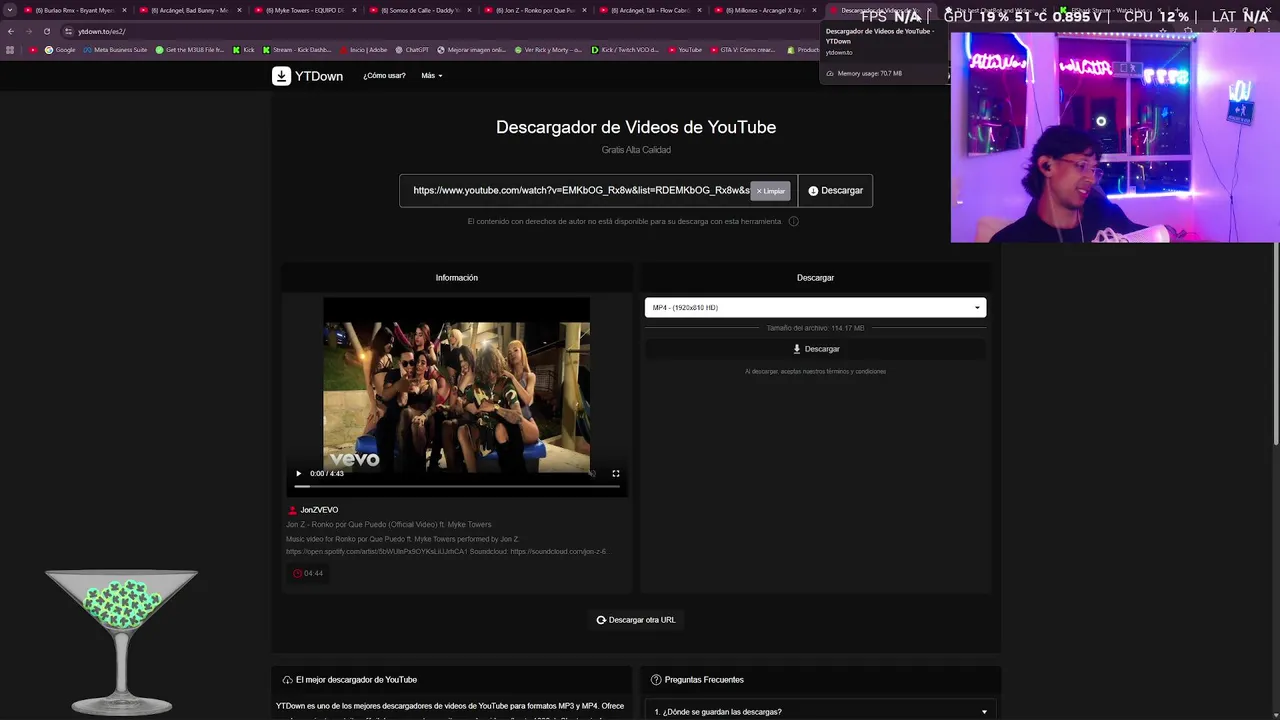1280x720 pixels.
Task: Click the Tamaño del archivo 114.17 MB text
Action: click(815, 328)
